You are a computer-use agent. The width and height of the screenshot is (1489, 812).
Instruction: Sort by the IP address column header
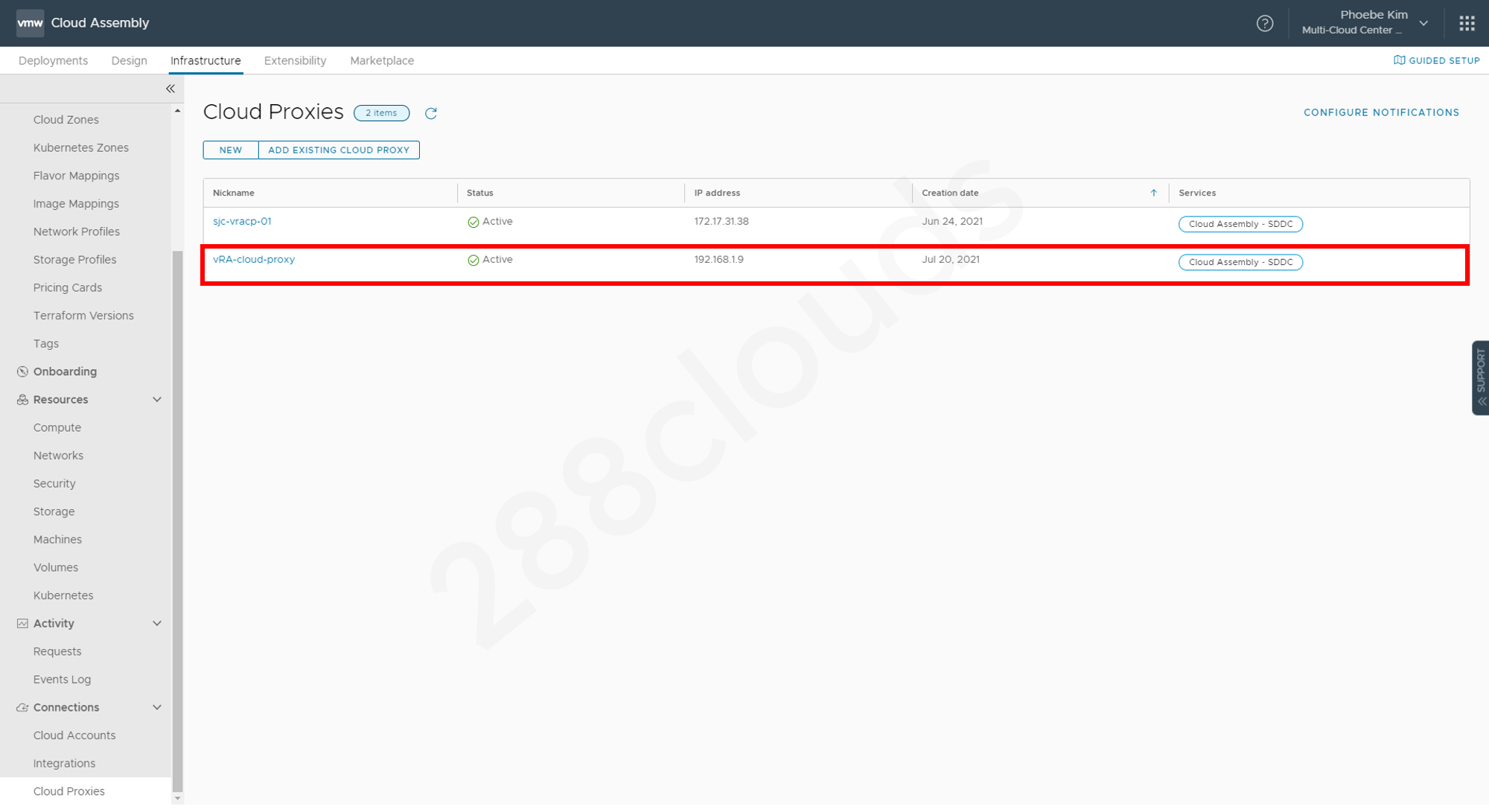point(717,193)
